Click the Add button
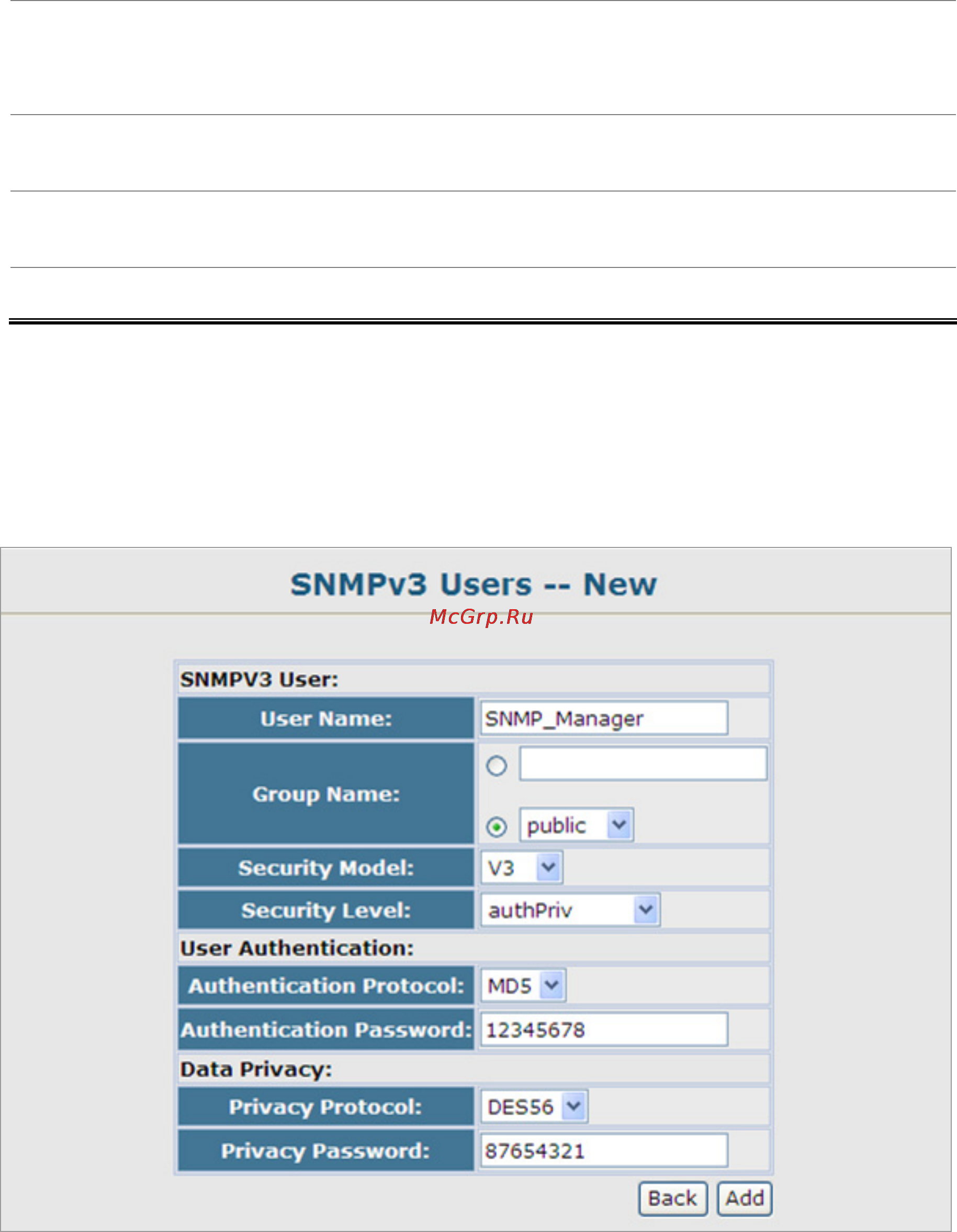 tap(745, 1199)
